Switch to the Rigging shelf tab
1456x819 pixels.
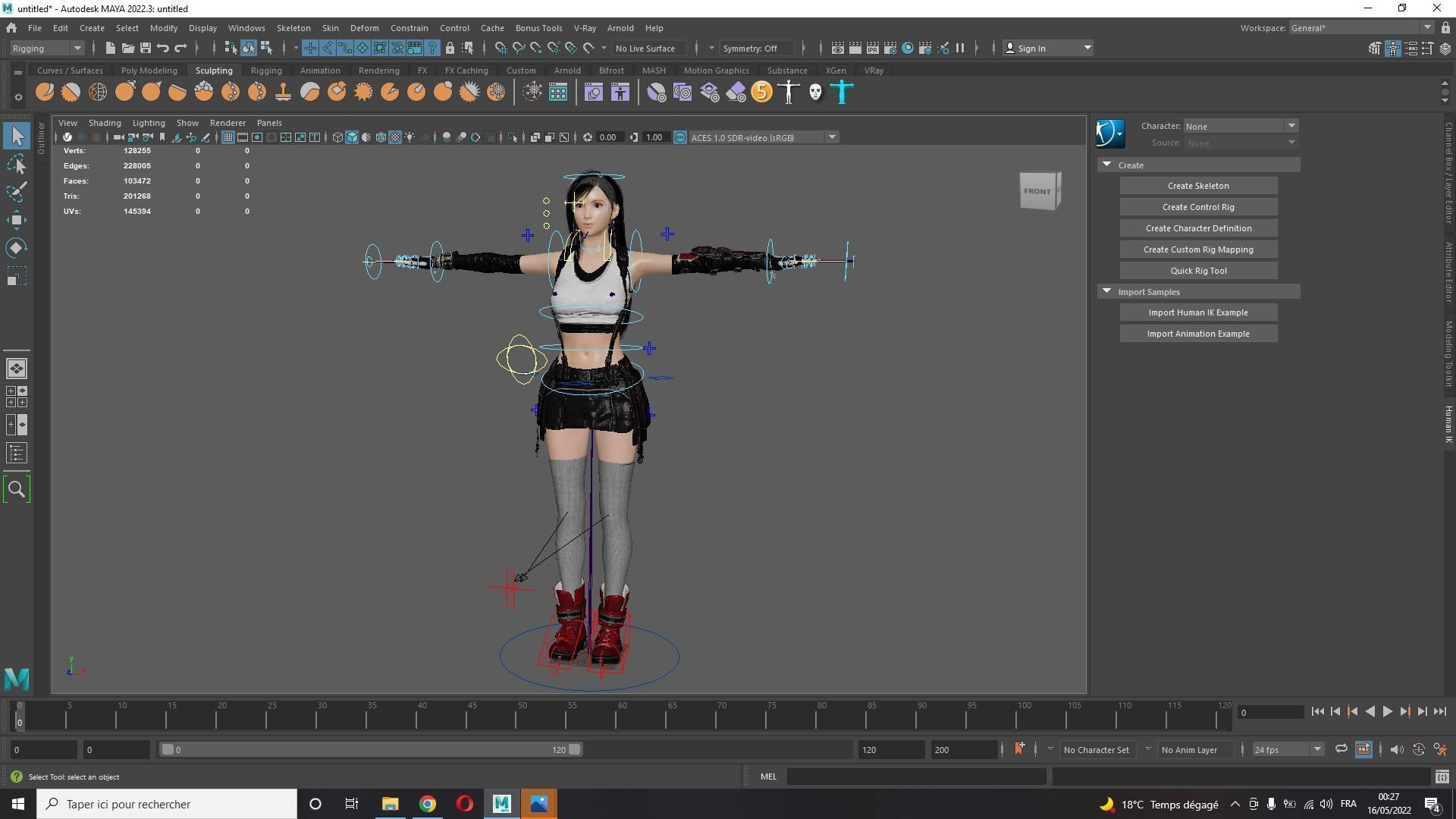click(266, 71)
